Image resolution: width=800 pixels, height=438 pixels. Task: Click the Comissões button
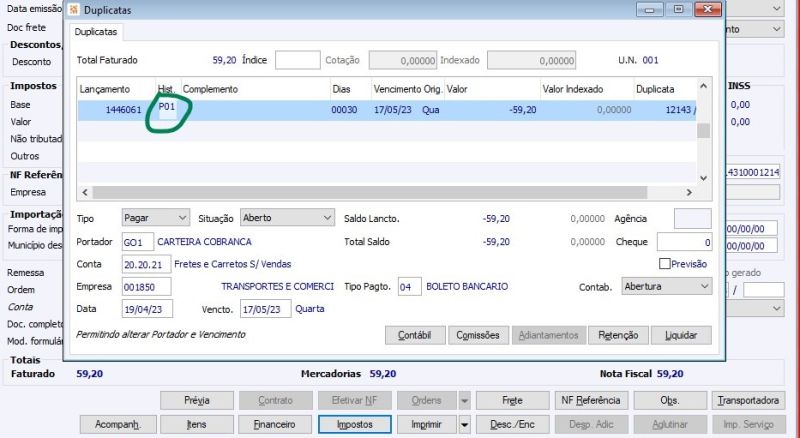478,335
